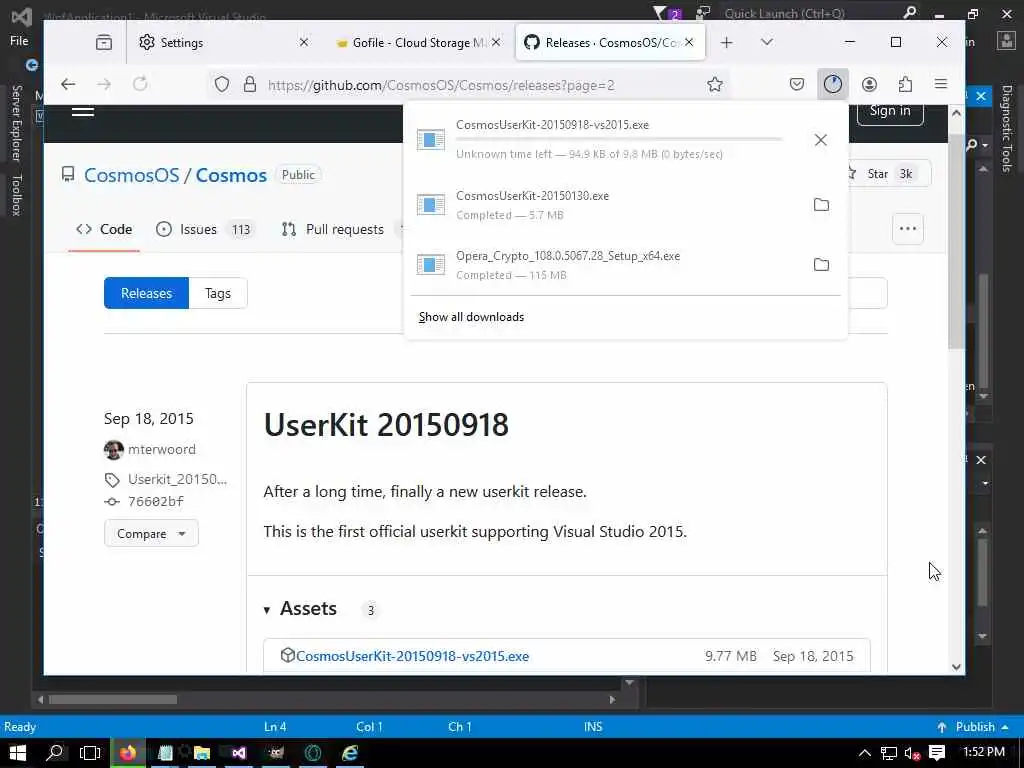
Task: Open the GitHub hamburger navigation menu
Action: pos(83,112)
